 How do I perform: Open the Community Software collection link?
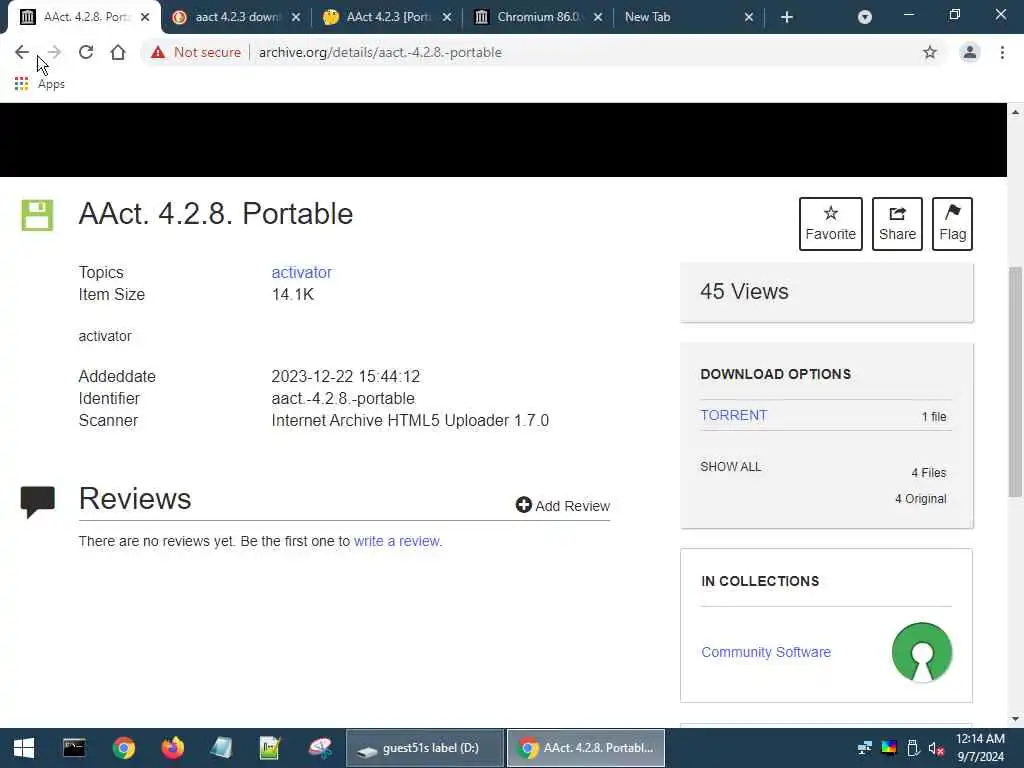(765, 652)
